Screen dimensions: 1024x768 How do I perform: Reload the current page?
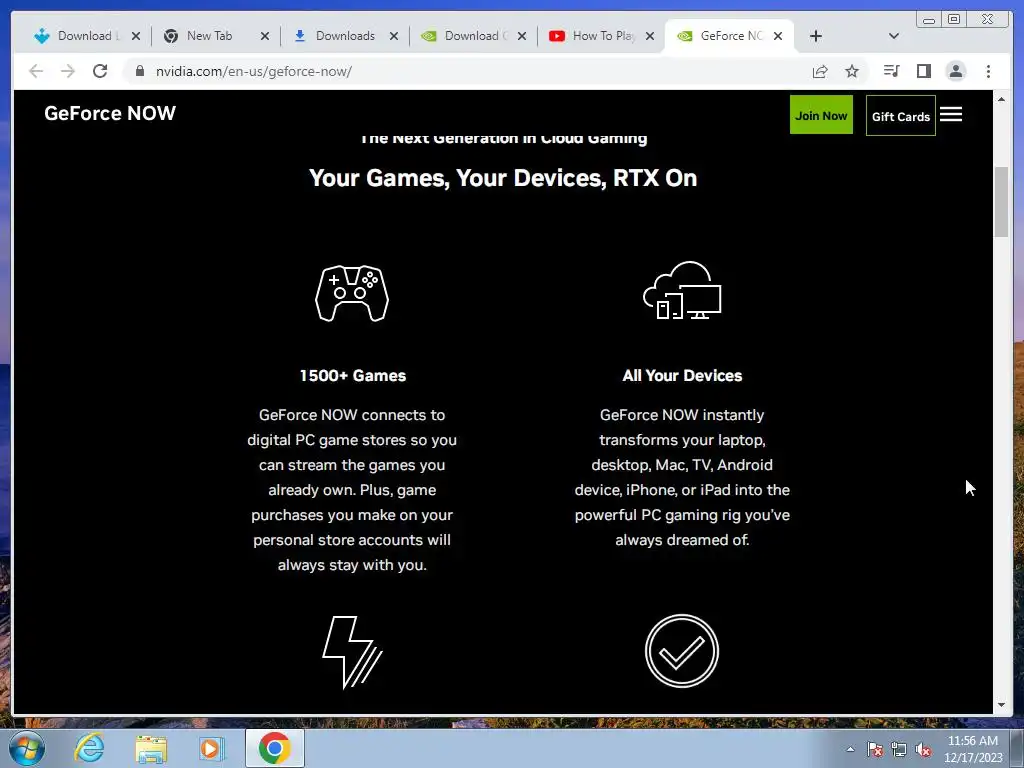100,71
